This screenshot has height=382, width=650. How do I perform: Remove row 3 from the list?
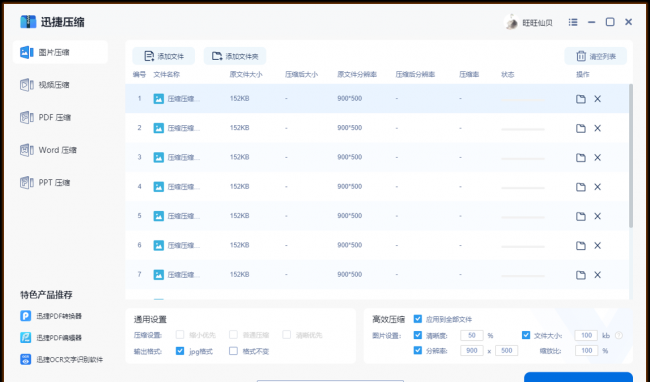(597, 157)
